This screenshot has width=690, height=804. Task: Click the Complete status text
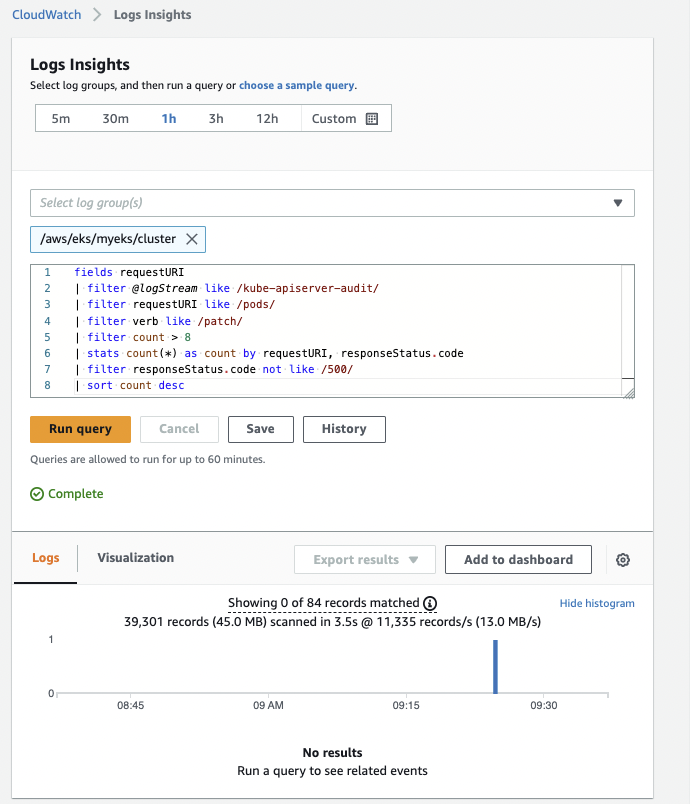click(x=75, y=494)
